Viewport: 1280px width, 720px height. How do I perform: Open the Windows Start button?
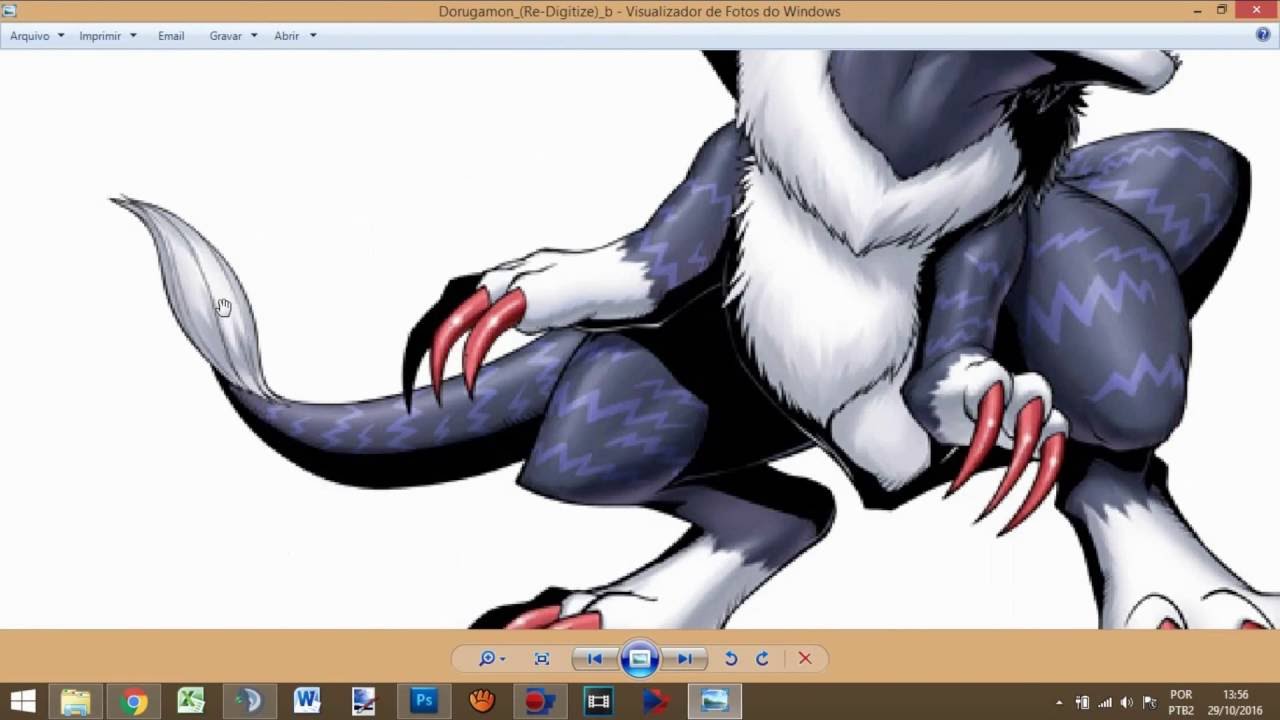pyautogui.click(x=23, y=701)
